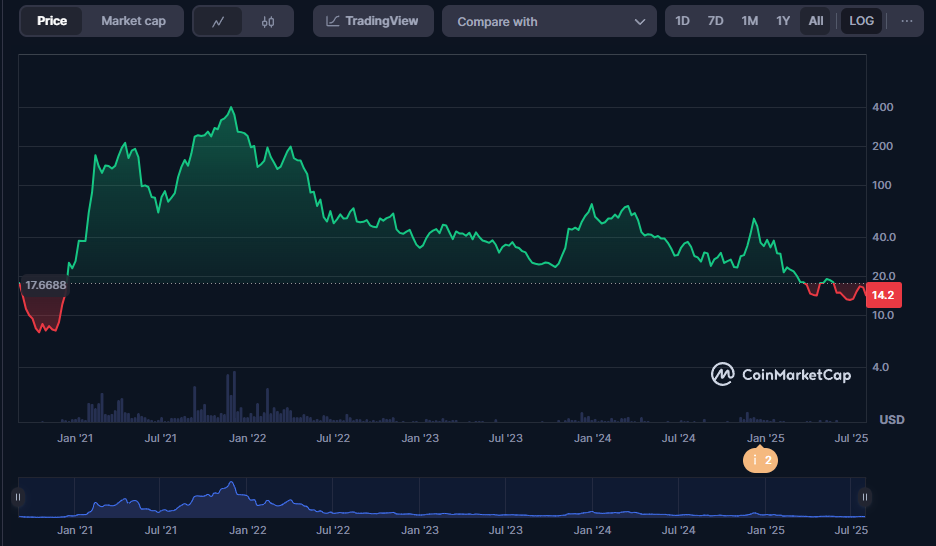
Task: Open the three-dots more options menu
Action: point(907,21)
